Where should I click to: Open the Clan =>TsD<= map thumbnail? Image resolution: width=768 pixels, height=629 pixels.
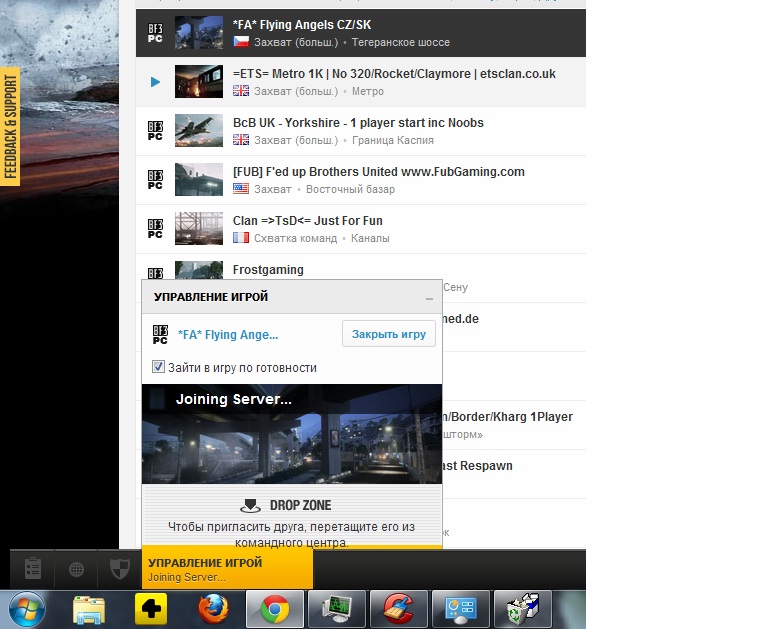(x=199, y=228)
